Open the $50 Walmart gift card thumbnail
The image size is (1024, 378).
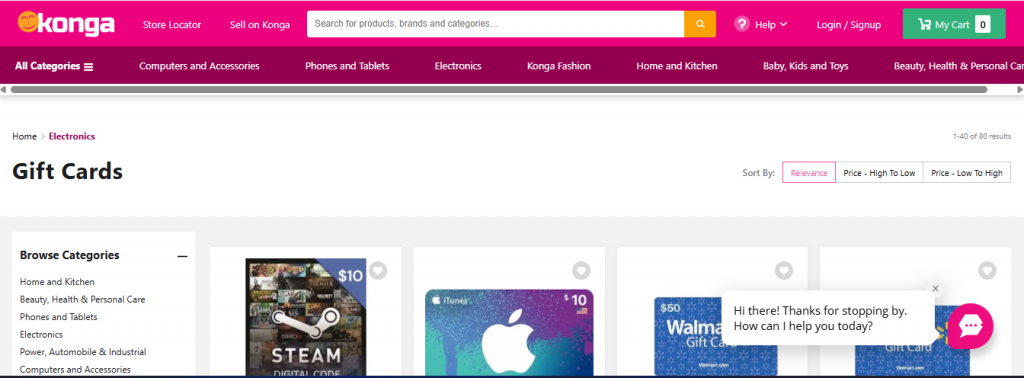(715, 336)
